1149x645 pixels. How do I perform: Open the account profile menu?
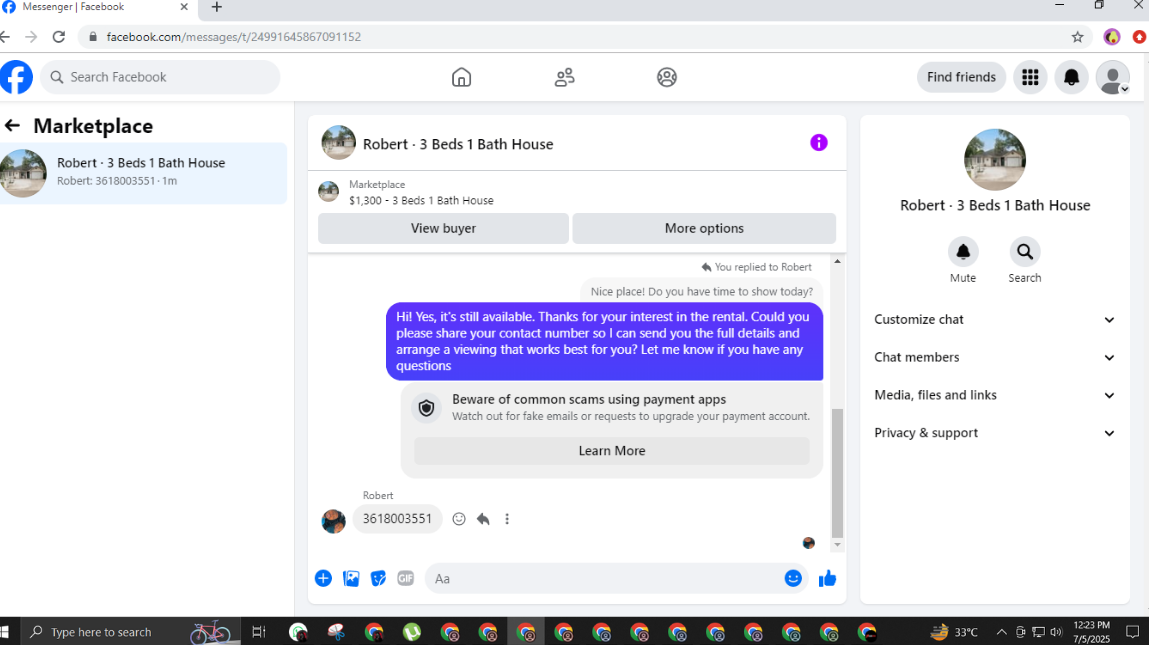[1112, 77]
